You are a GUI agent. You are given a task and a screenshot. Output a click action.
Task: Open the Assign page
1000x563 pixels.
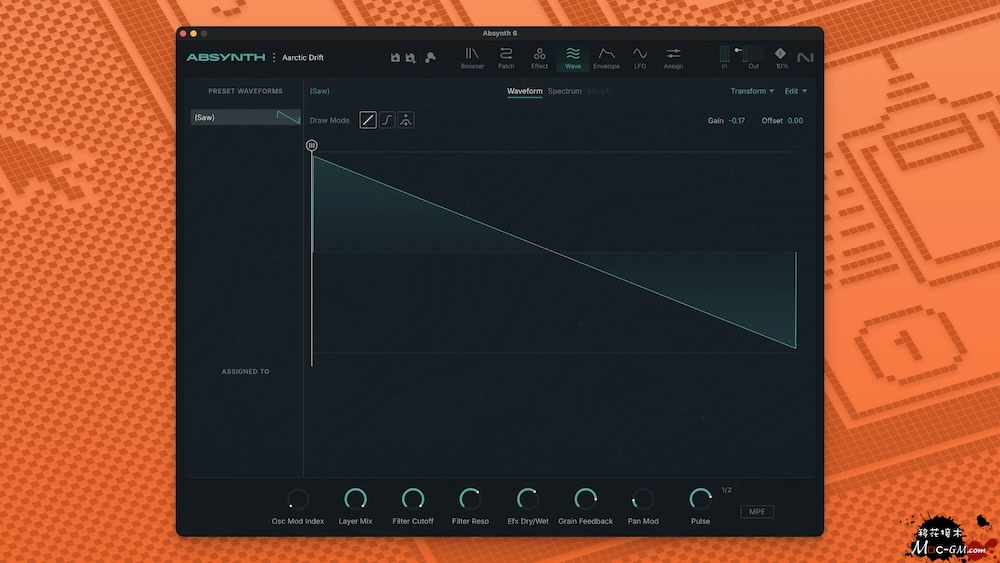[673, 58]
